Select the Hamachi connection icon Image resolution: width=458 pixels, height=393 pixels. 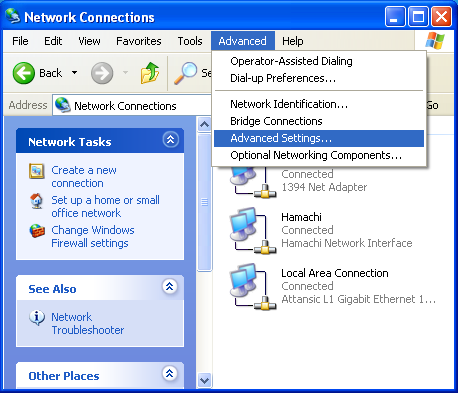[x=253, y=231]
